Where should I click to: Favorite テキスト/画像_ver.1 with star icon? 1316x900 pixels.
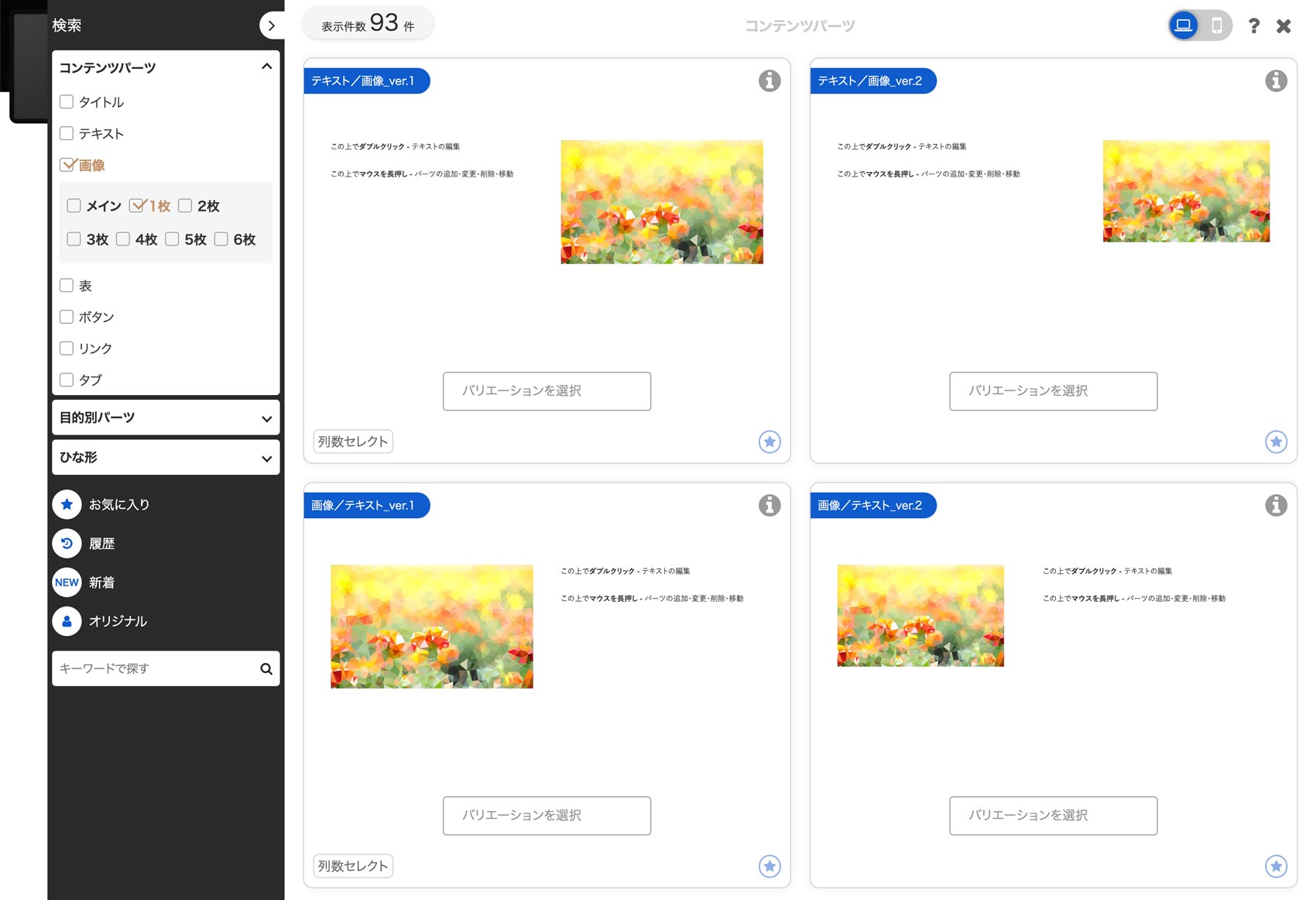coord(769,441)
